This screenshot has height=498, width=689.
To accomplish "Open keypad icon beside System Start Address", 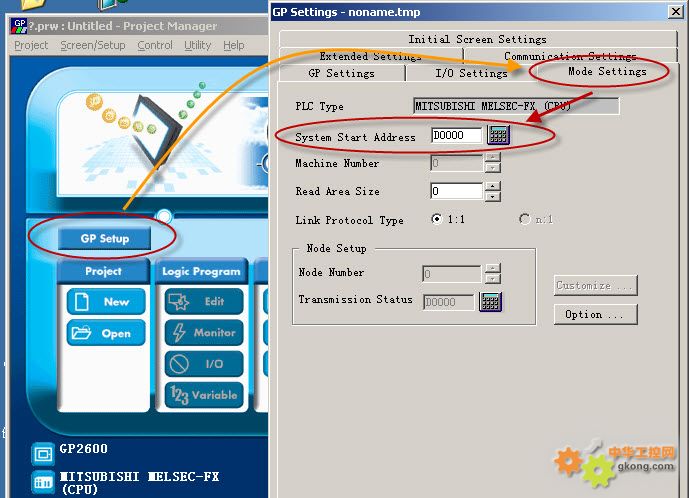I will (498, 135).
